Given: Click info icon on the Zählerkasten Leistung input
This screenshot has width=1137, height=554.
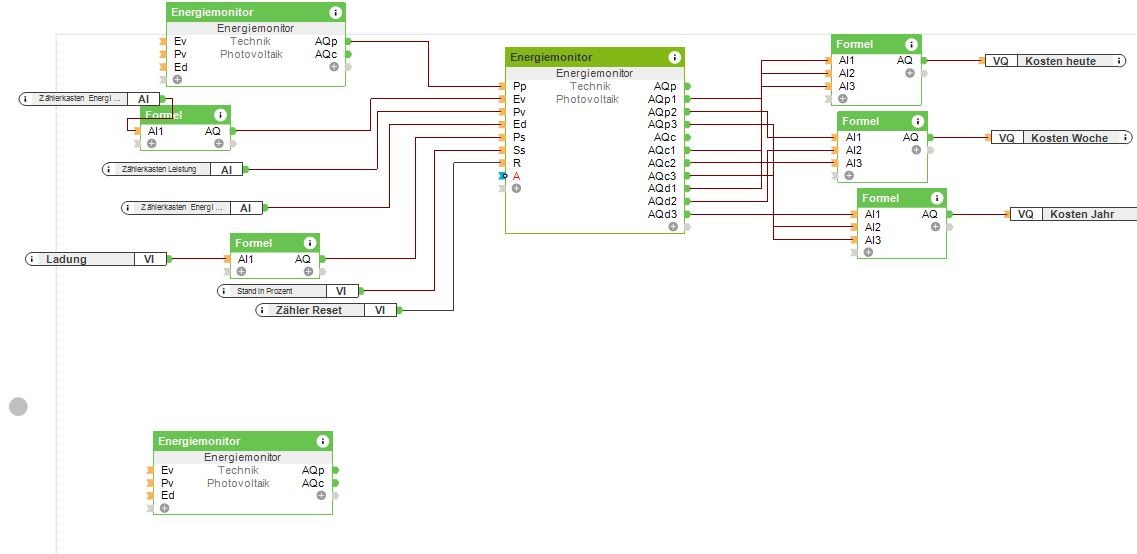Looking at the screenshot, I should click(x=108, y=169).
